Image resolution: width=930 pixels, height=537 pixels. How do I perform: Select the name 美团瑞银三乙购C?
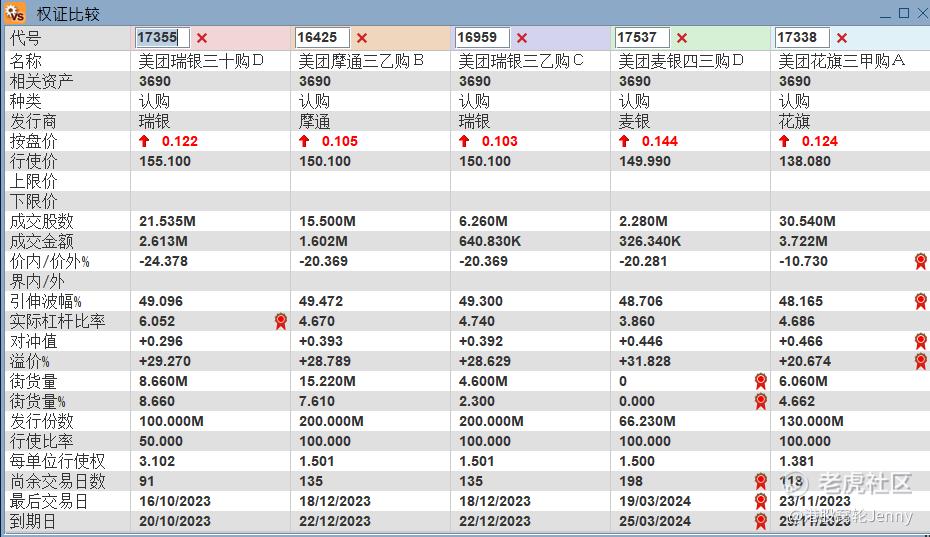coord(521,61)
